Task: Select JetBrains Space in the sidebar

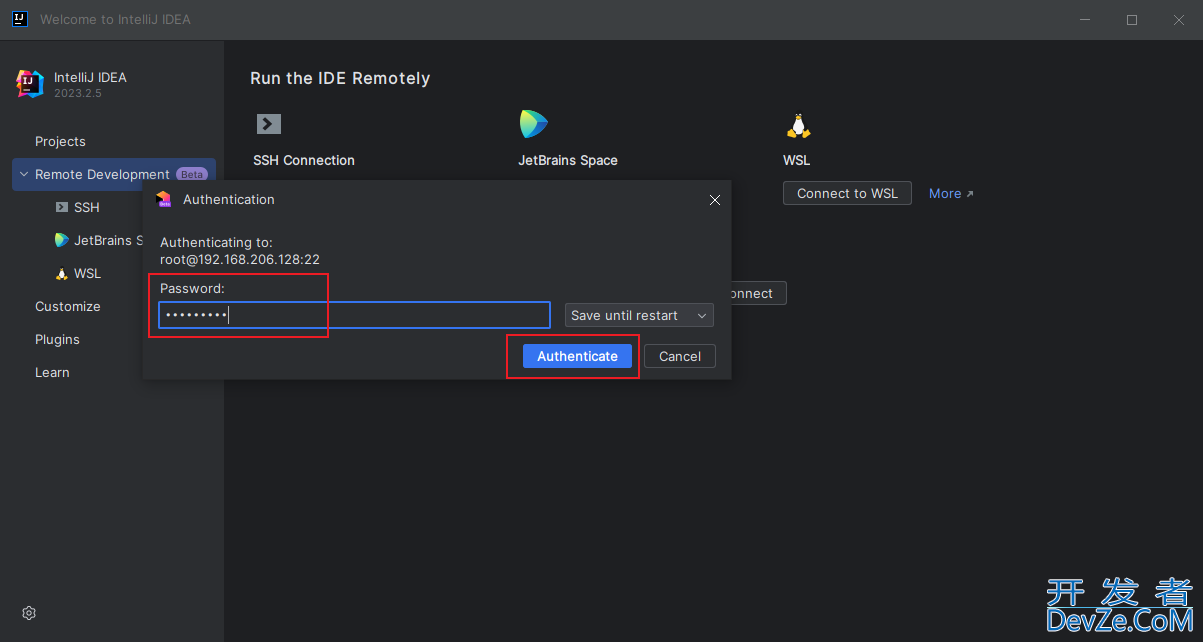Action: [x=98, y=240]
